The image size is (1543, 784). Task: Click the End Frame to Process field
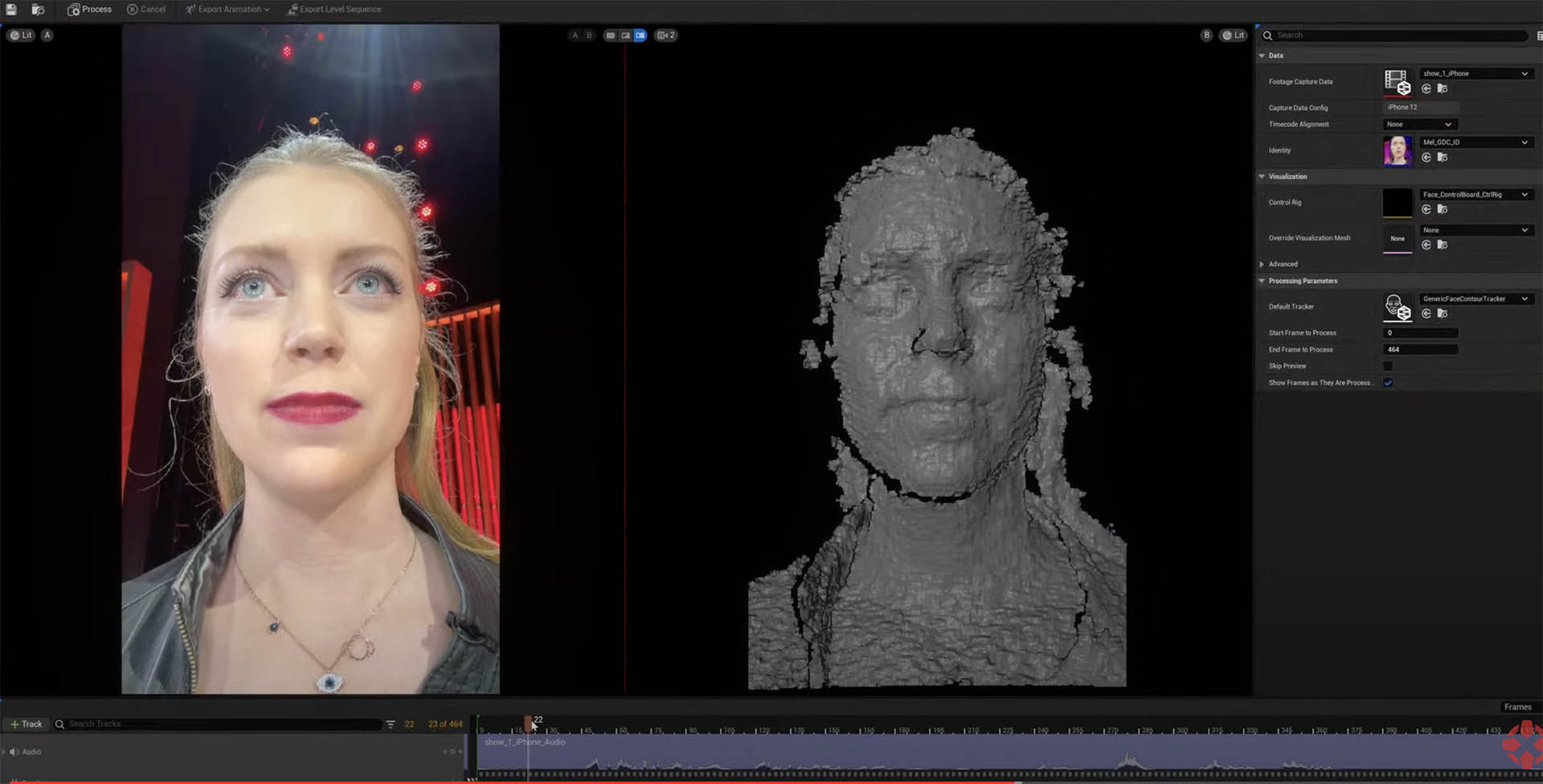tap(1420, 349)
